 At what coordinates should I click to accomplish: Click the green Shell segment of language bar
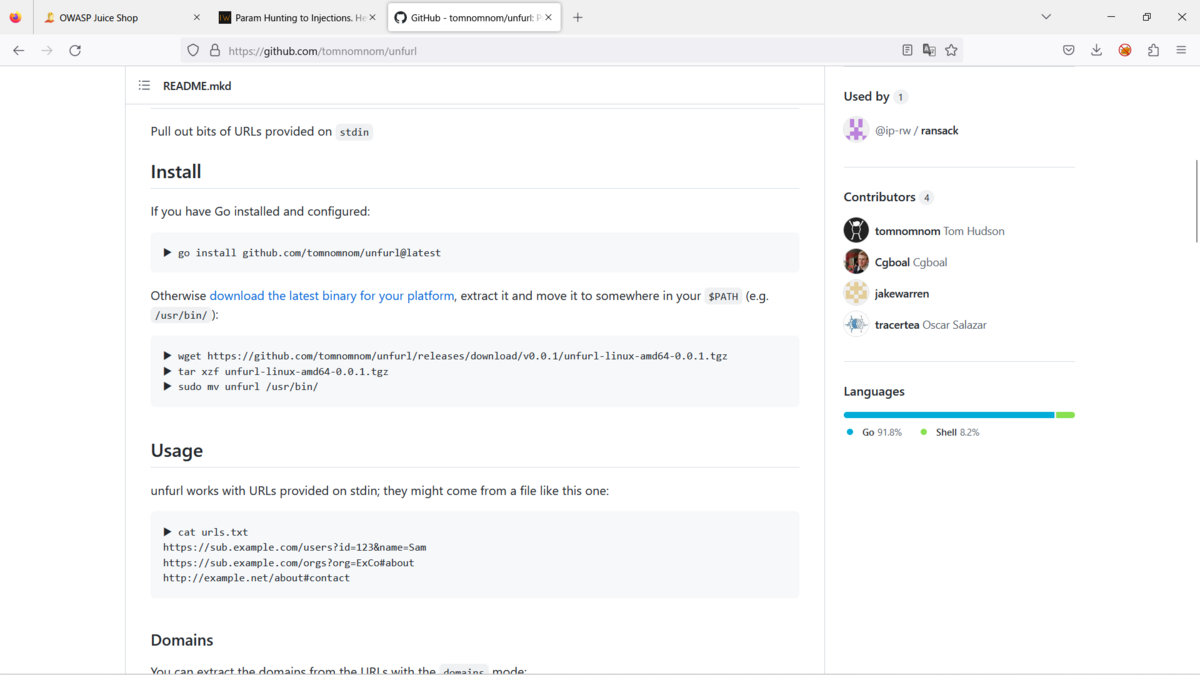tap(1065, 415)
